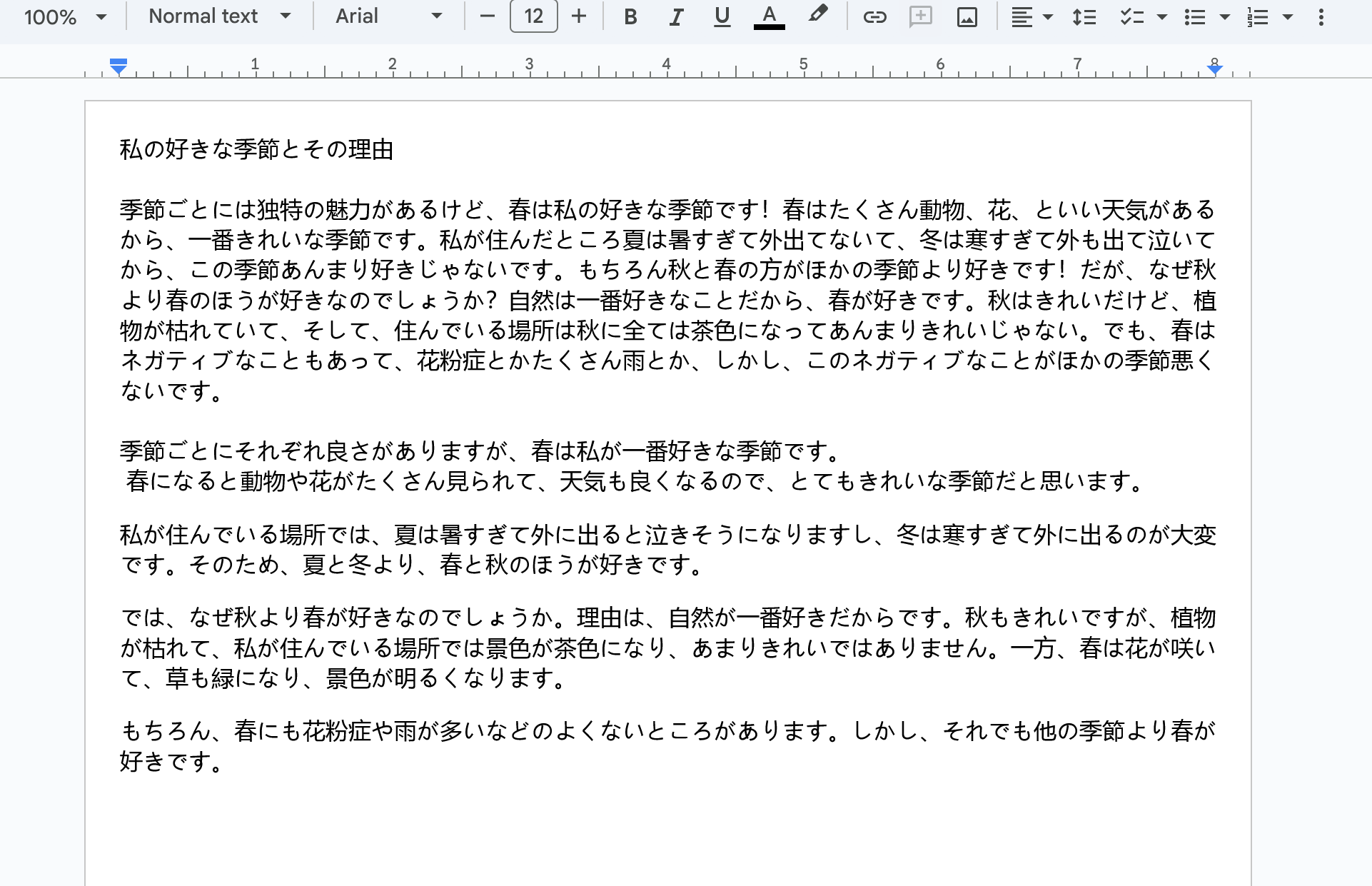Viewport: 1372px width, 886px height.
Task: Increase font size with plus button
Action: (579, 16)
